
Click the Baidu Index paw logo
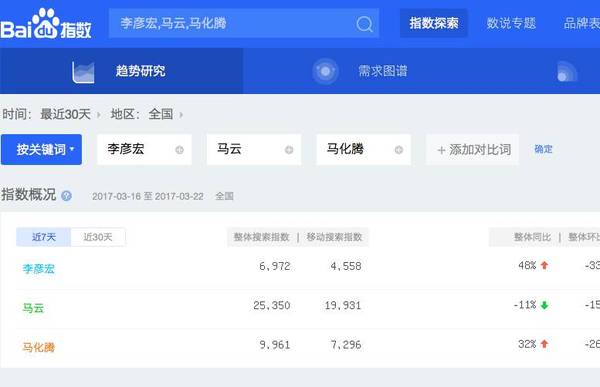pos(46,24)
